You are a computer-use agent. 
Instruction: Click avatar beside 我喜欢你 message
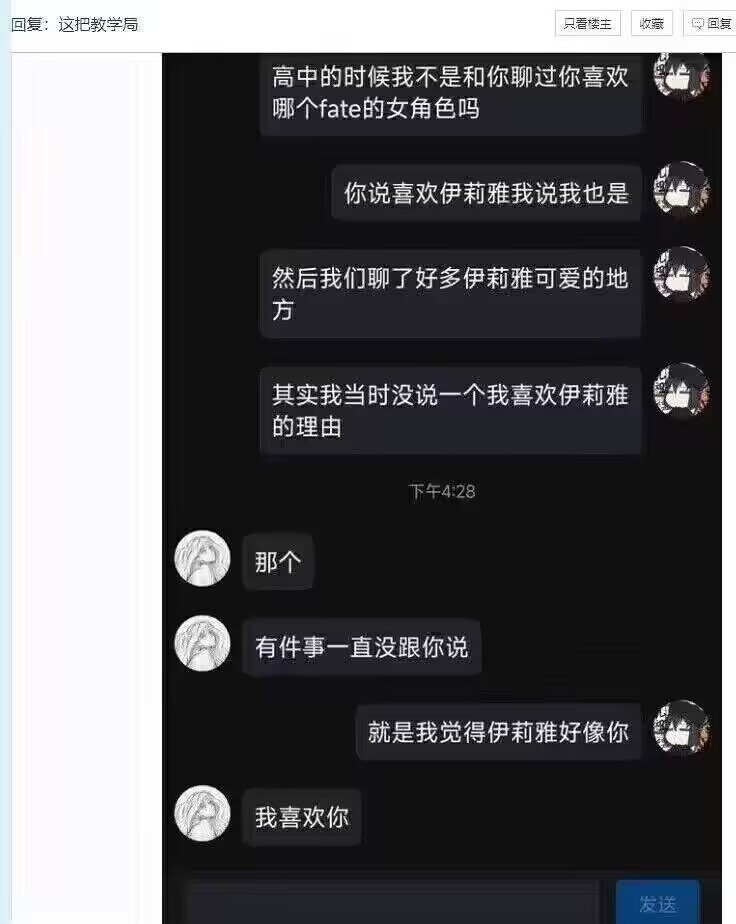pyautogui.click(x=202, y=813)
